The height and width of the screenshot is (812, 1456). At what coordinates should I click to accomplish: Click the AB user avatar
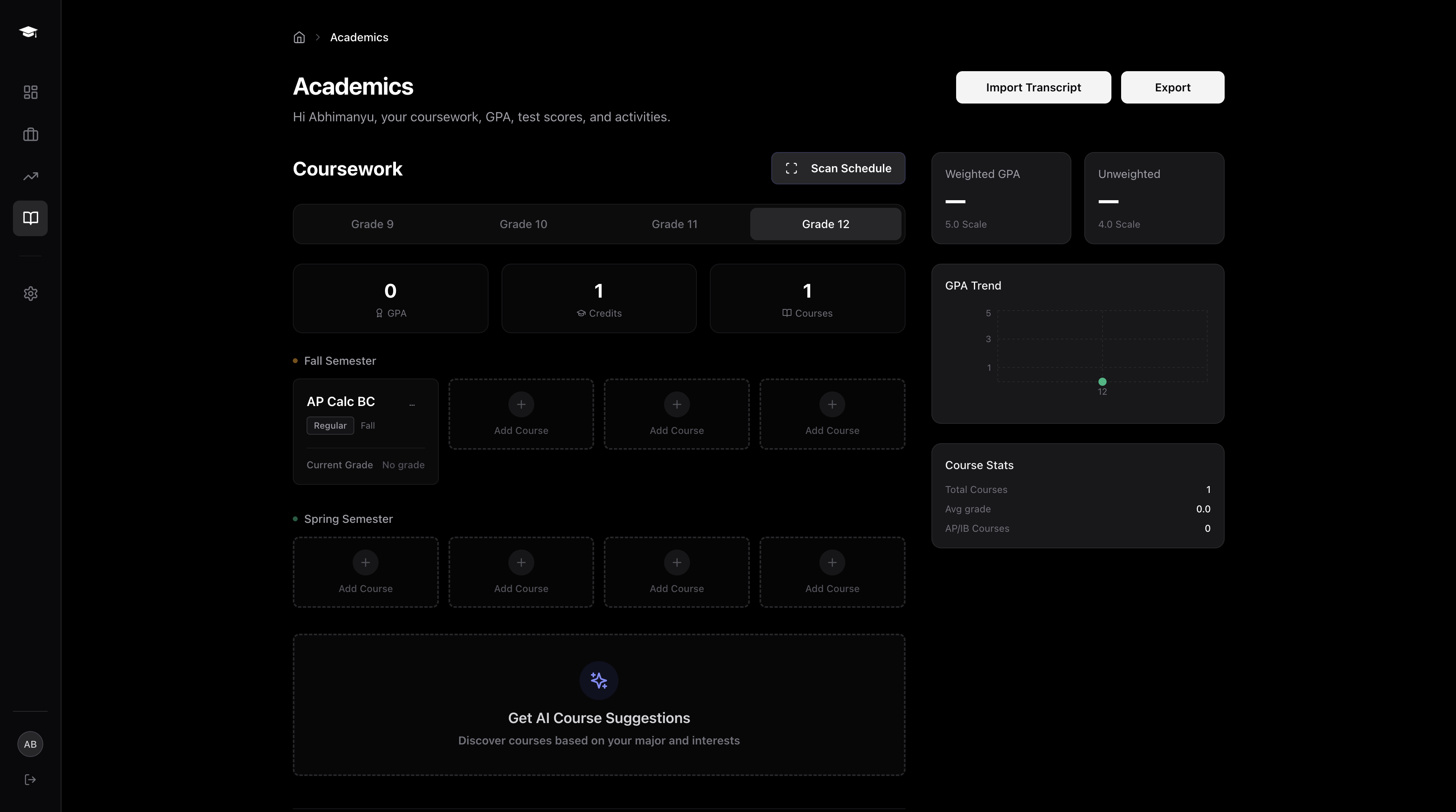30,744
